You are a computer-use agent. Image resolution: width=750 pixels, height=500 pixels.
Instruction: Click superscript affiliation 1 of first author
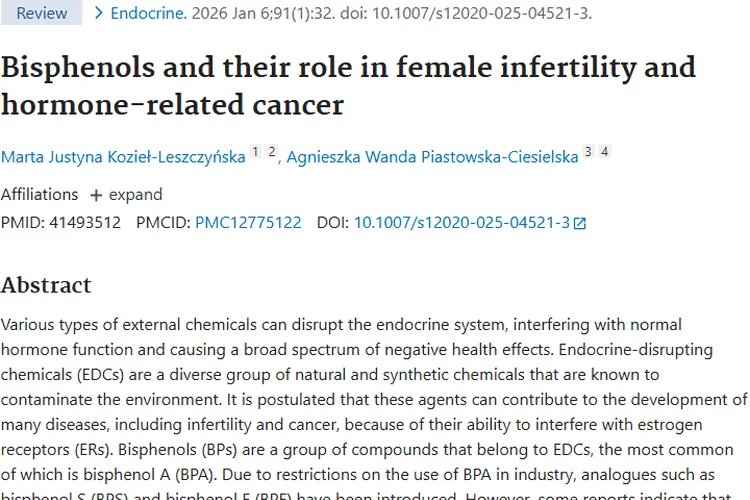[255, 152]
